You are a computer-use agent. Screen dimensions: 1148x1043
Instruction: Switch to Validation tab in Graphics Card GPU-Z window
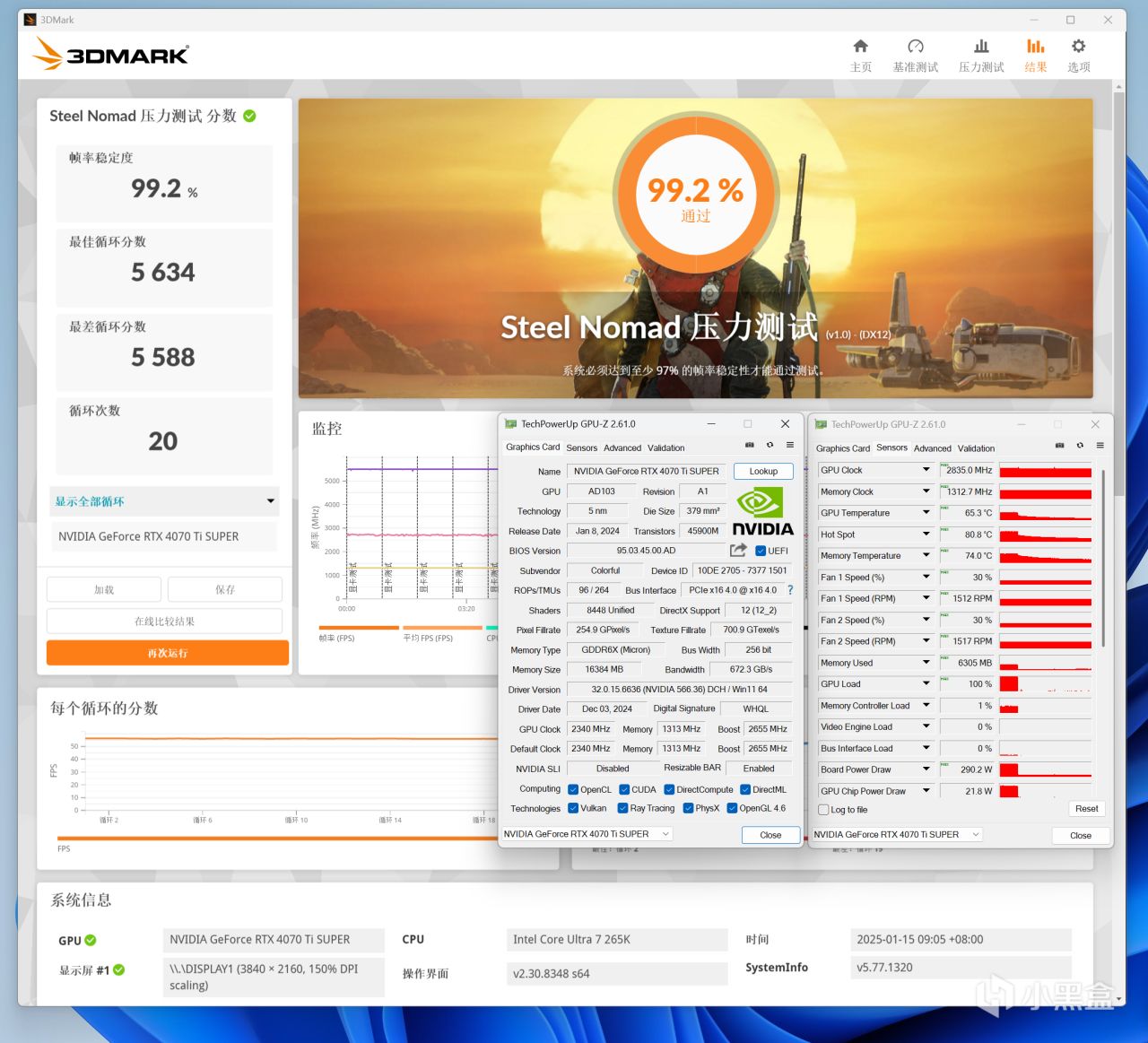[665, 448]
